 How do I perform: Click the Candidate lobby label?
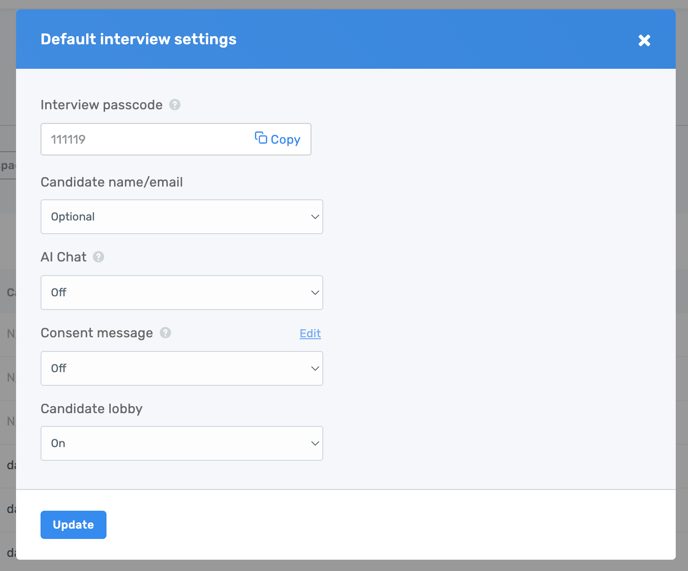[93, 409]
